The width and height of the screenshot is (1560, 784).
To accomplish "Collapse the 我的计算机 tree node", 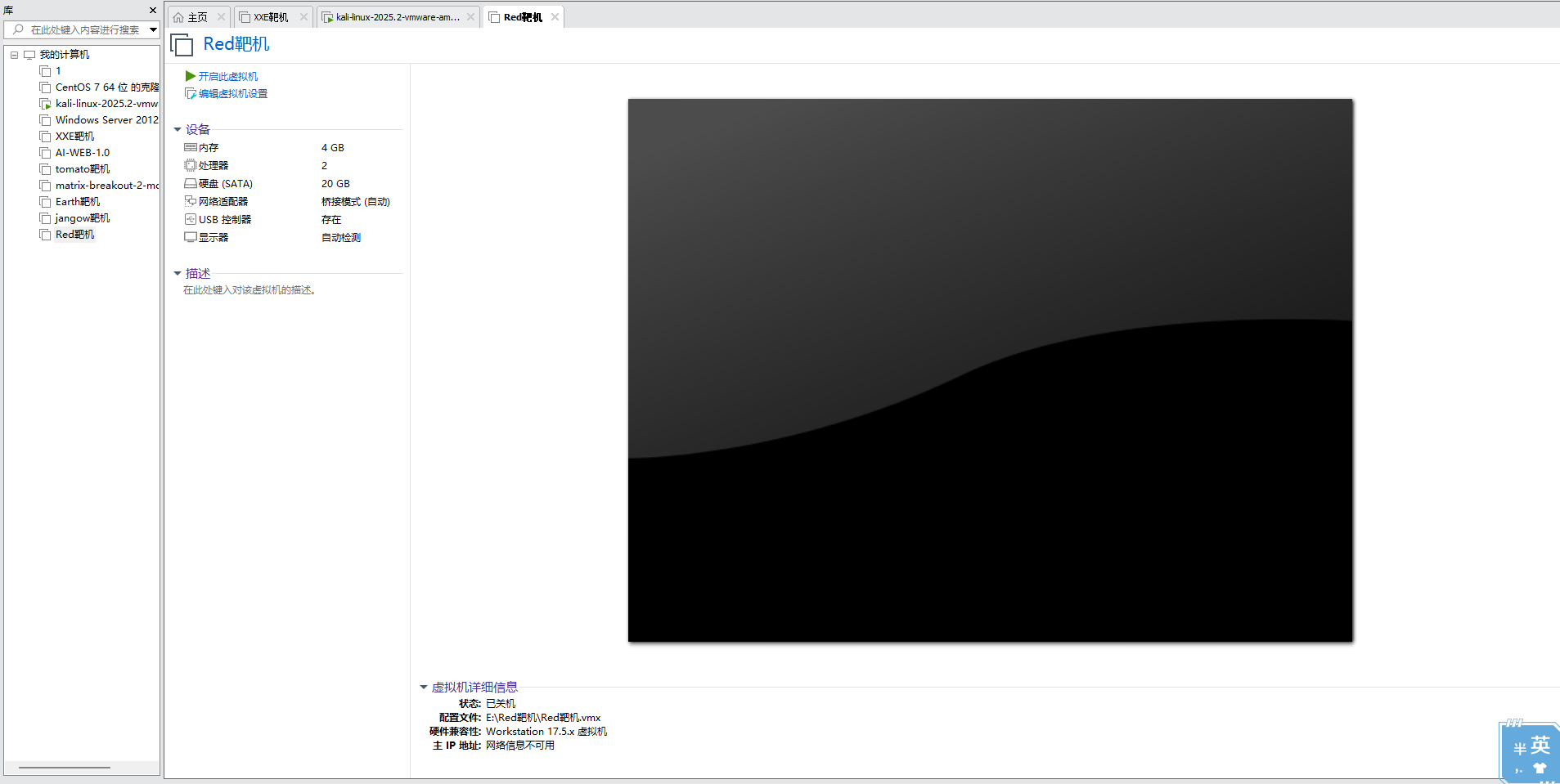I will (x=14, y=55).
